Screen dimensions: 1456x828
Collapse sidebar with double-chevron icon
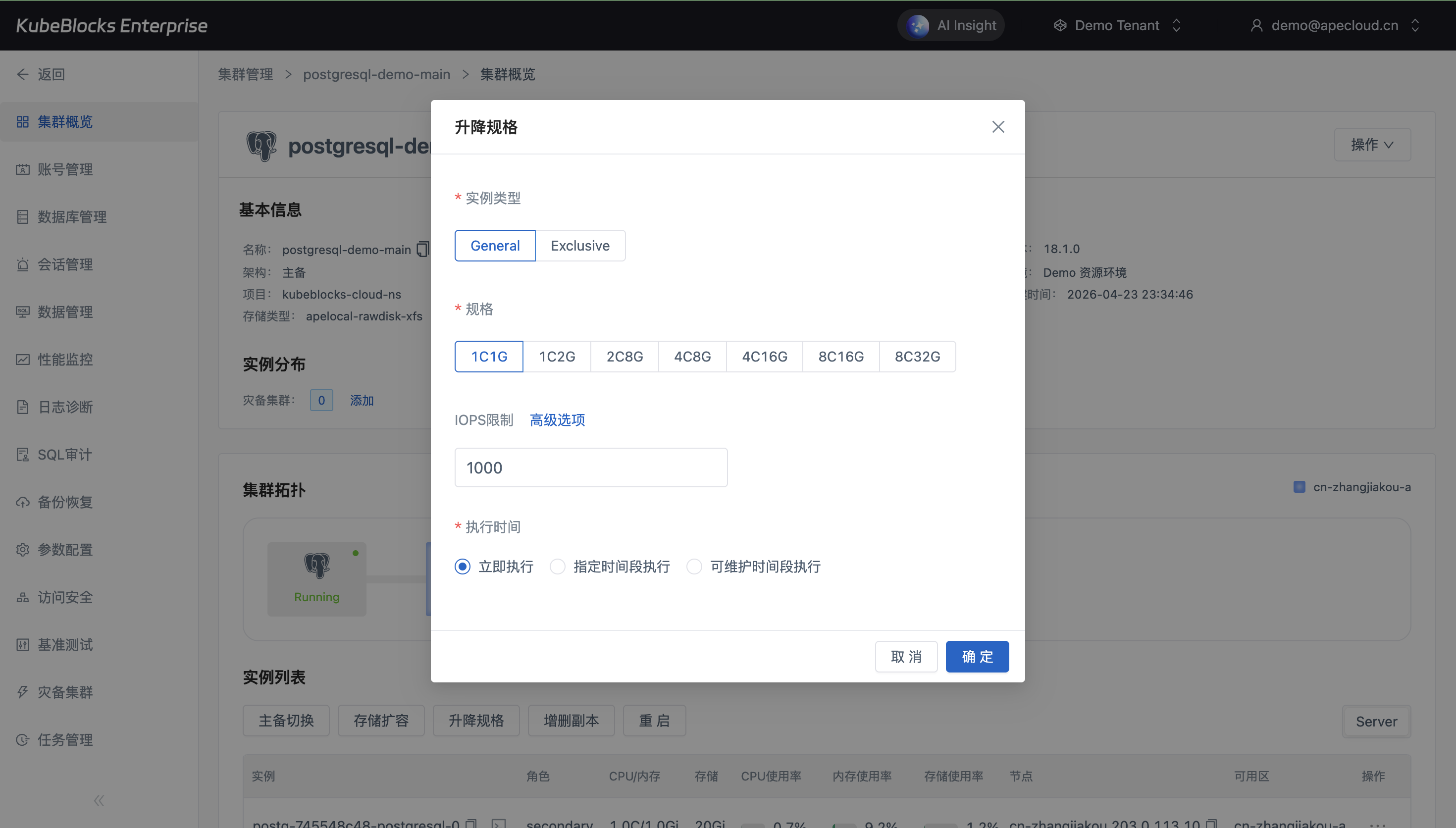coord(99,801)
